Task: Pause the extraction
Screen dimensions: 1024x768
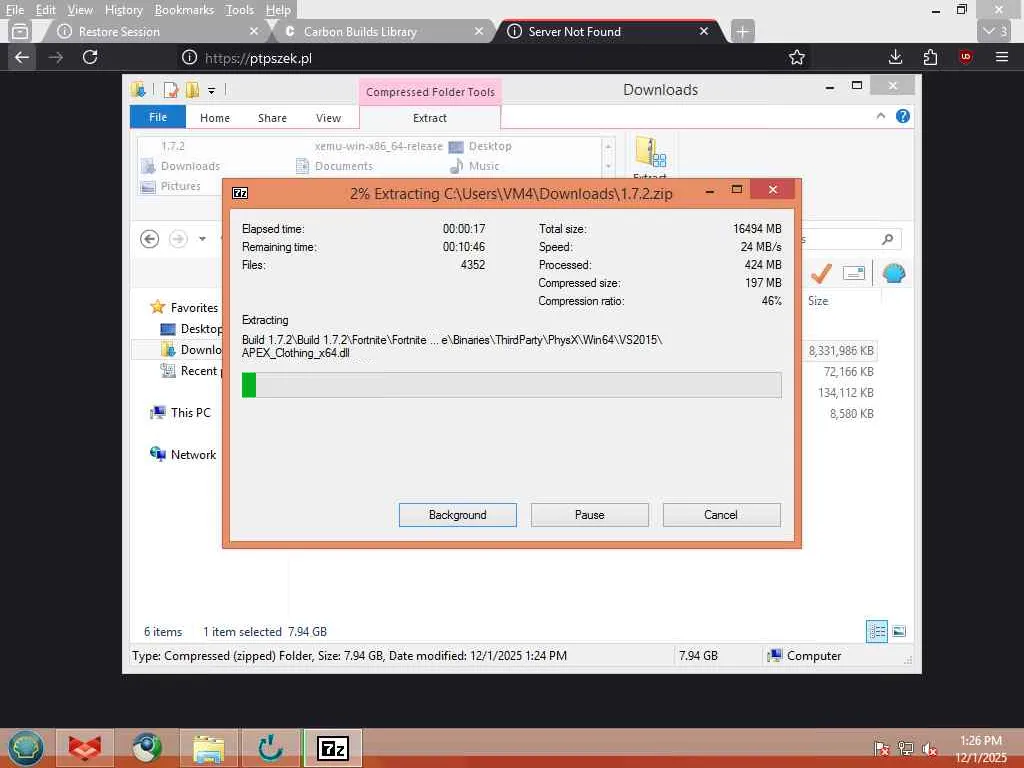Action: (590, 515)
